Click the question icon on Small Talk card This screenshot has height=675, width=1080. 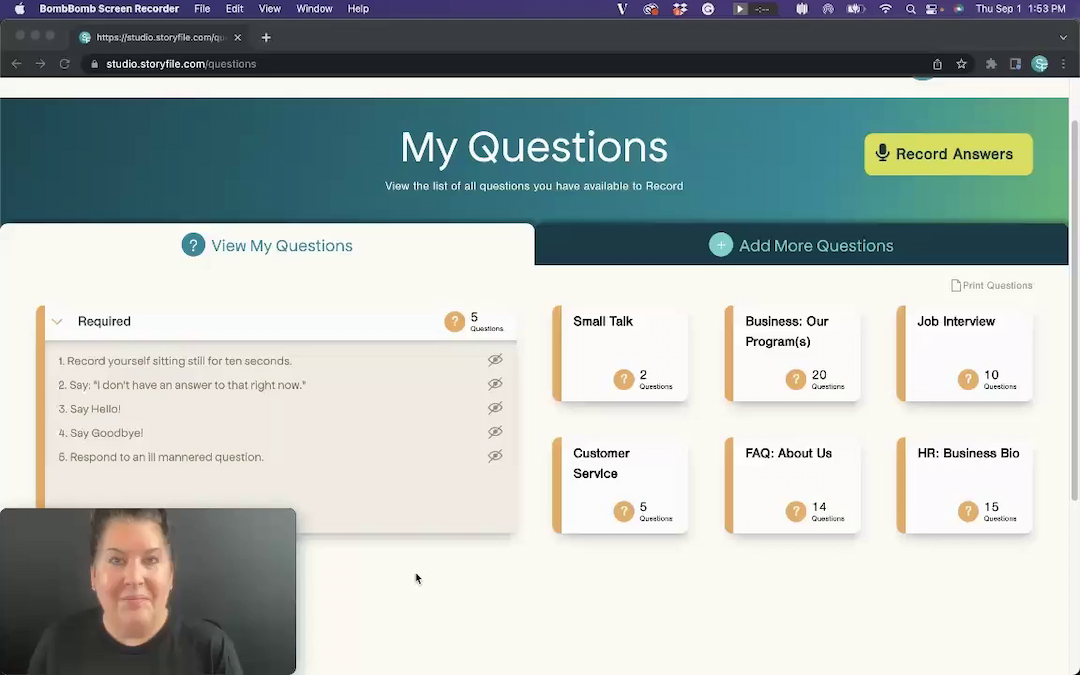click(x=623, y=379)
